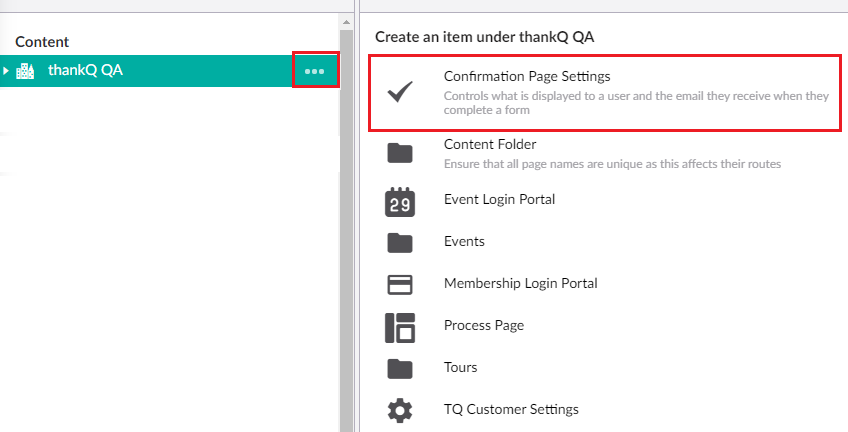This screenshot has width=848, height=432.
Task: Click the Event Login Portal calendar icon
Action: tap(400, 202)
